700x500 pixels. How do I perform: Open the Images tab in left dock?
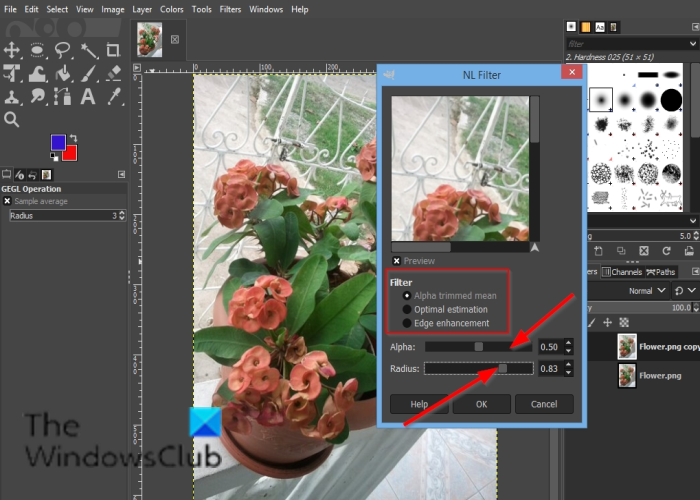pyautogui.click(x=46, y=175)
